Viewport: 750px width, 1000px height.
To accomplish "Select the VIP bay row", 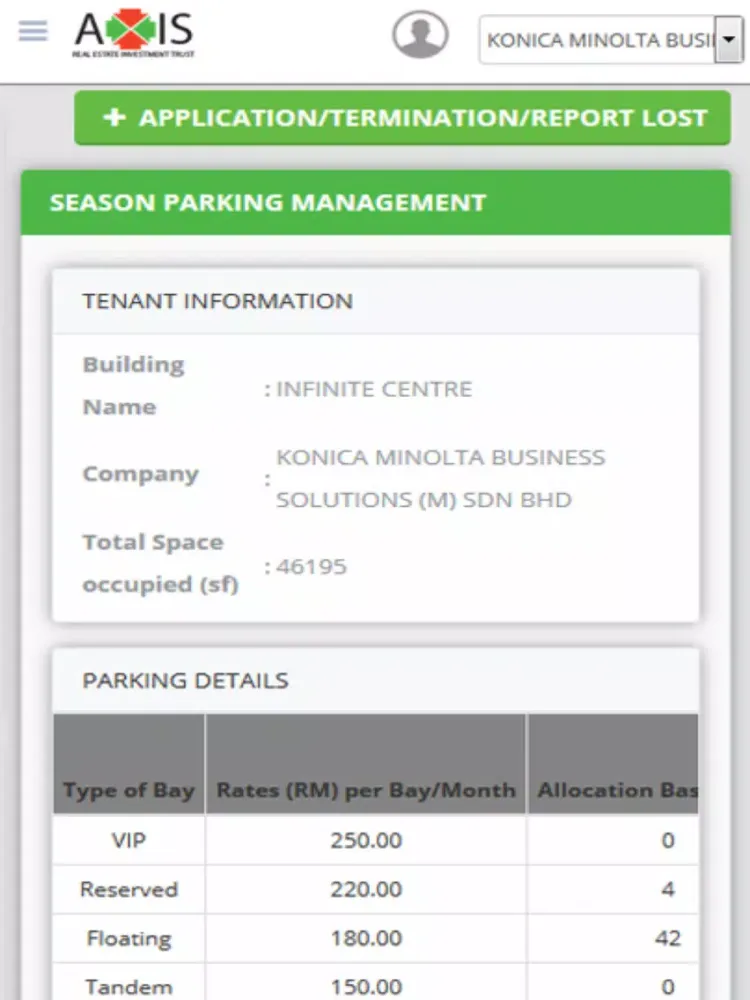I will click(376, 840).
